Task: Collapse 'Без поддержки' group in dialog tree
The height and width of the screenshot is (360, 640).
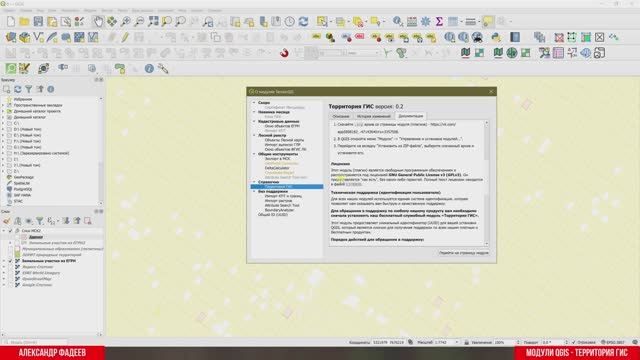Action: tap(254, 191)
